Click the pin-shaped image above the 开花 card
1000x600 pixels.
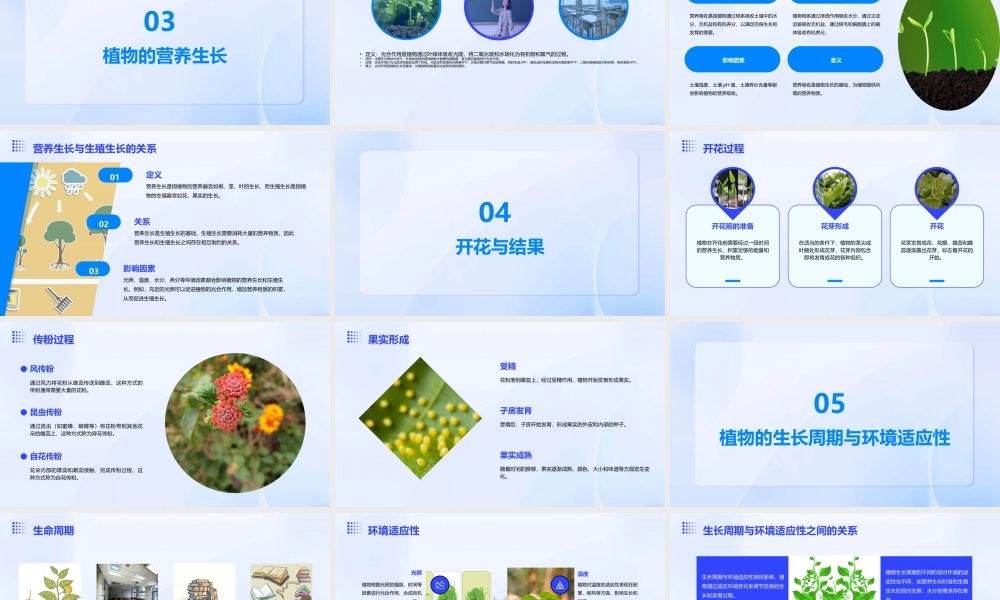(936, 193)
